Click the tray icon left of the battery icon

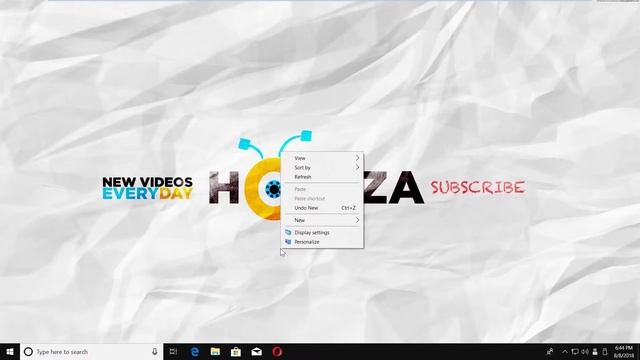click(595, 351)
